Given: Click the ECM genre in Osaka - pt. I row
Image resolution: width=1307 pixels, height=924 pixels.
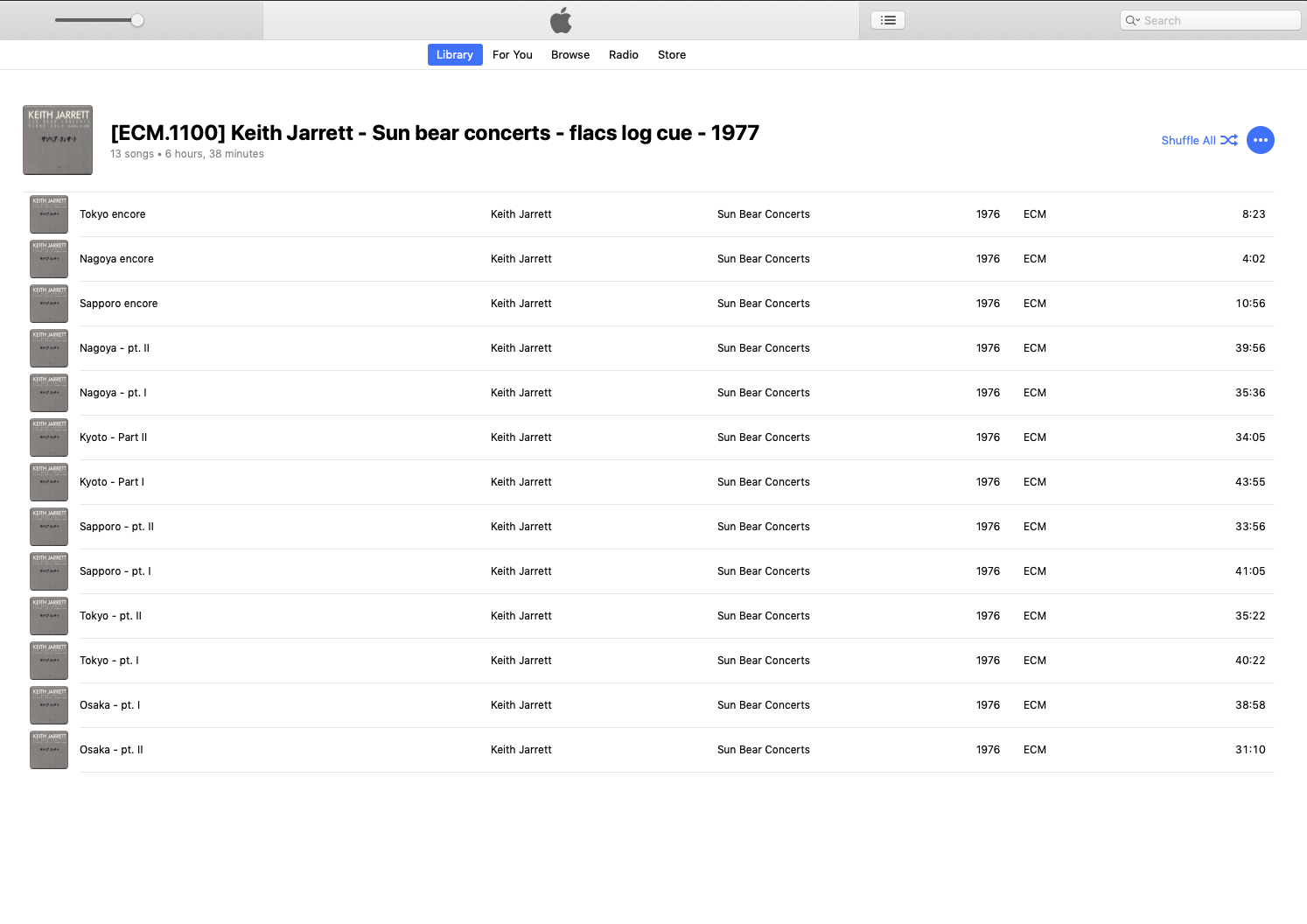Looking at the screenshot, I should pos(1035,705).
